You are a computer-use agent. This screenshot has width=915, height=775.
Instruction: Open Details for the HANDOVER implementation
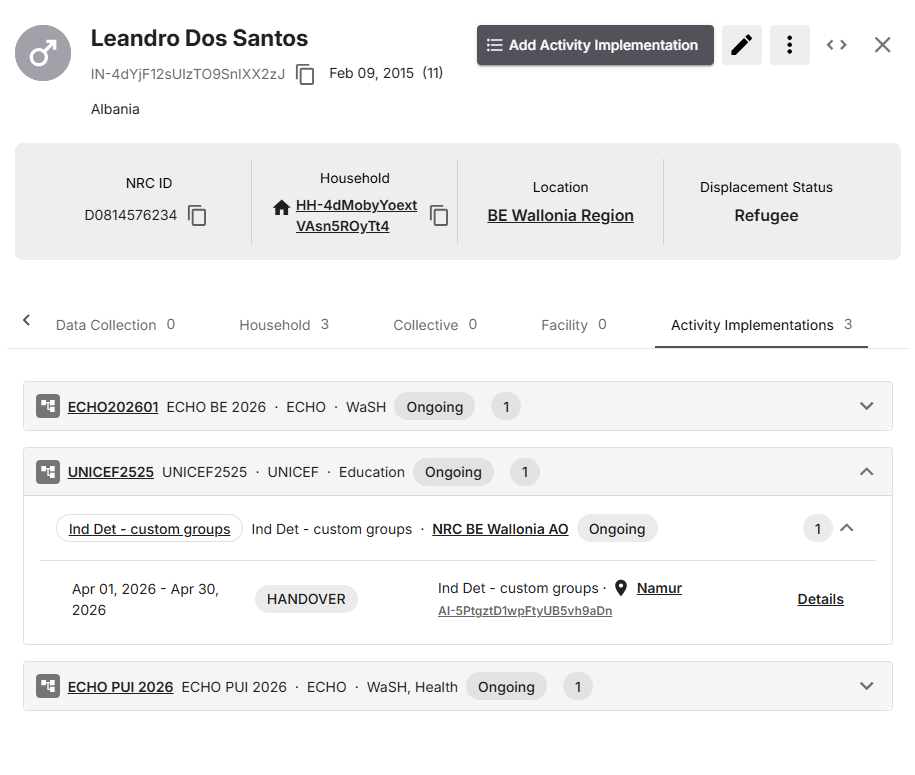[820, 599]
